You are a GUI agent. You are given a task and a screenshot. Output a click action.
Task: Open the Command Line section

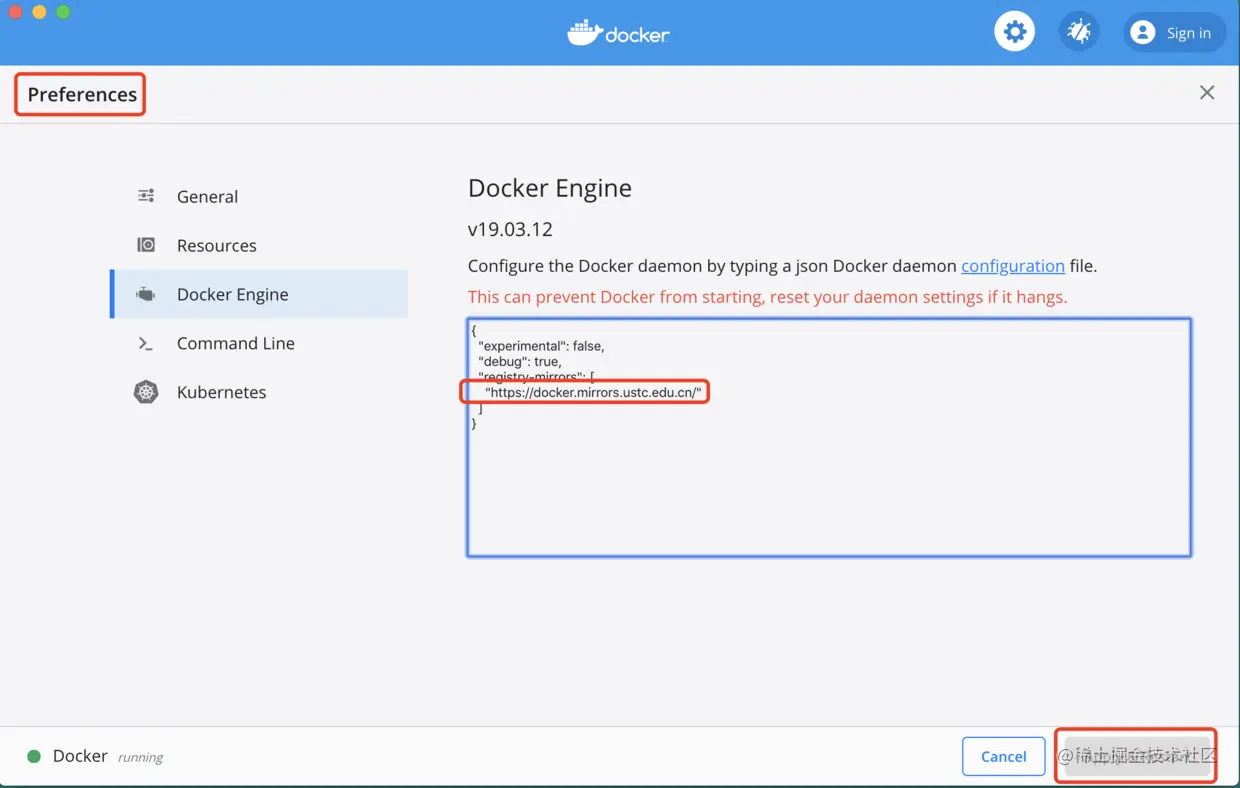point(259,343)
